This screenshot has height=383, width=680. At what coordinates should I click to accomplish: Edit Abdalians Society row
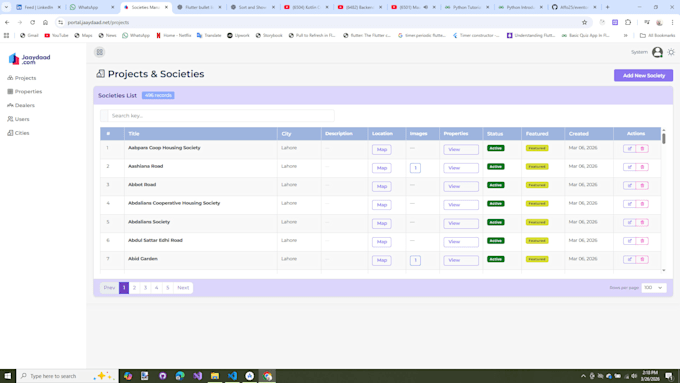629,223
